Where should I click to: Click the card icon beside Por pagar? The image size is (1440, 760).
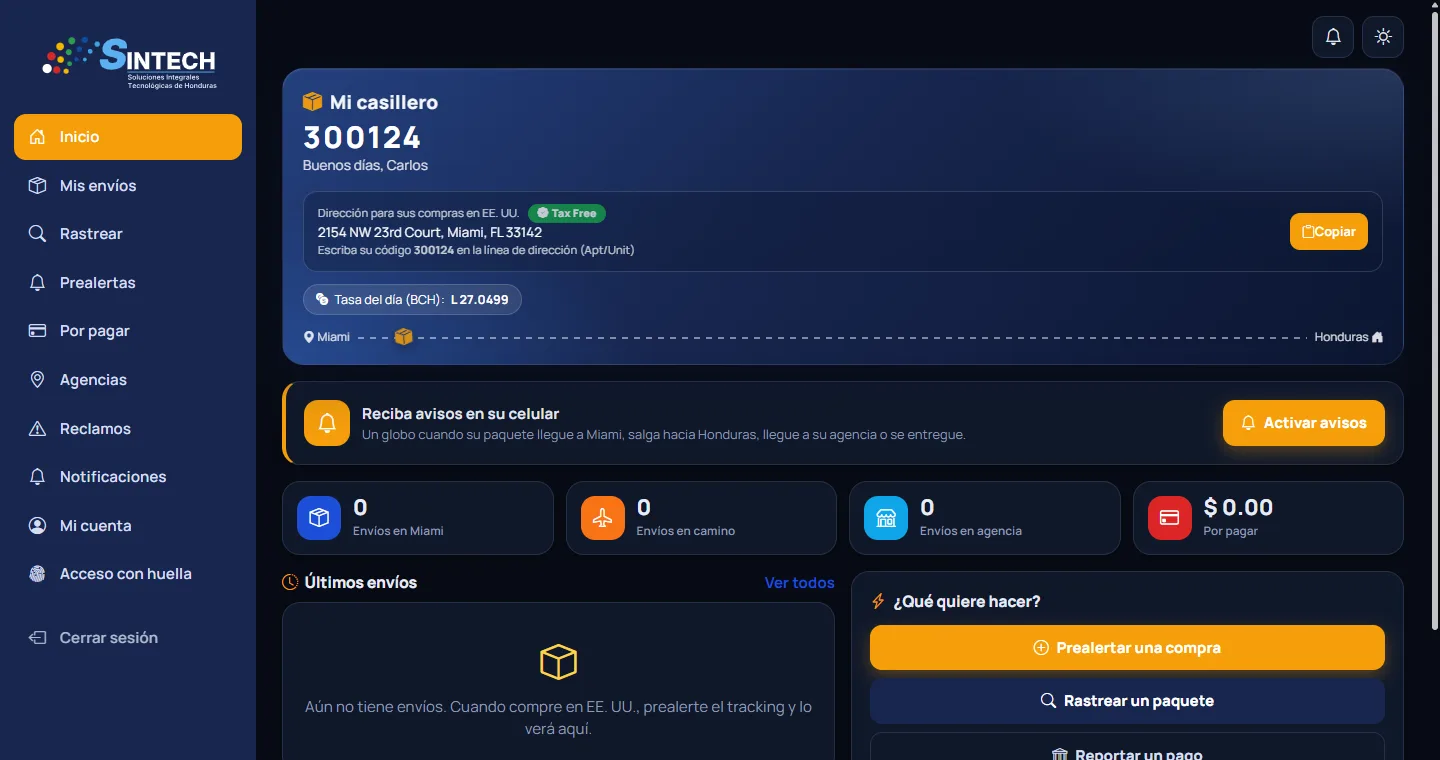[37, 331]
